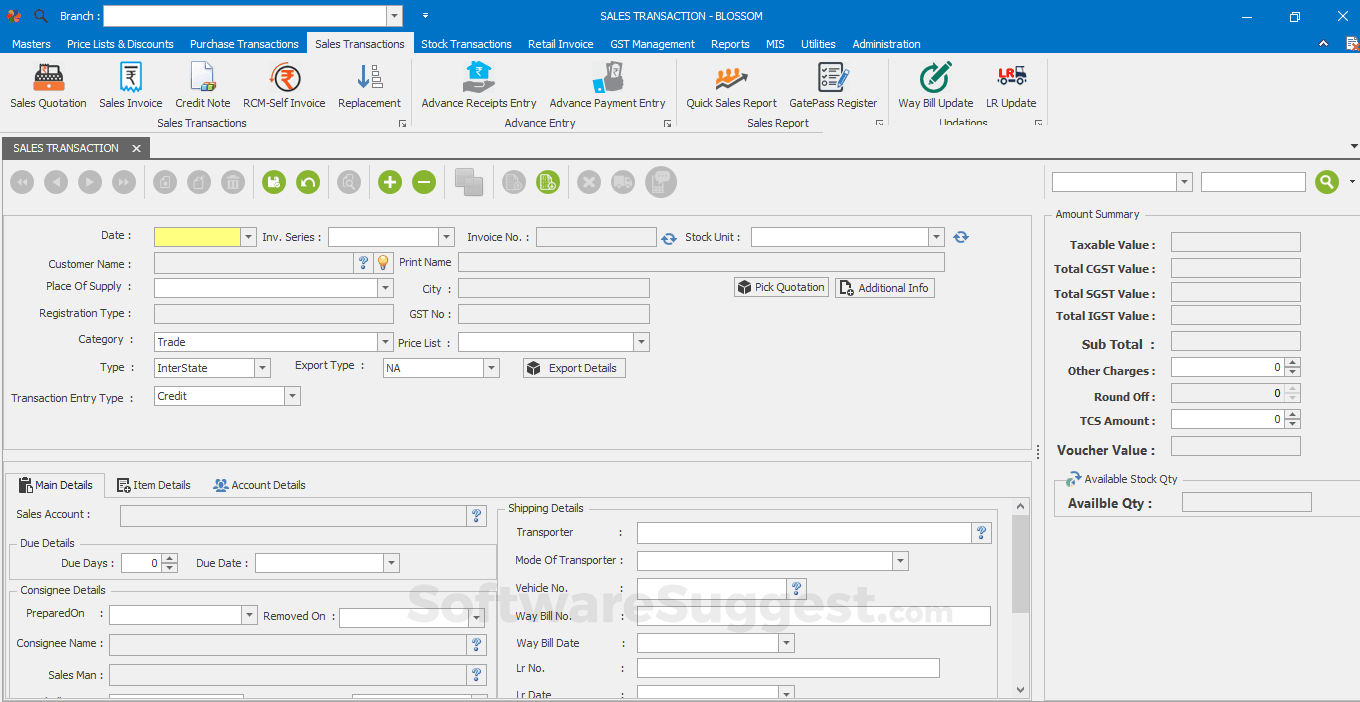Click the green save toolbar button
1360x702 pixels.
pyautogui.click(x=274, y=182)
